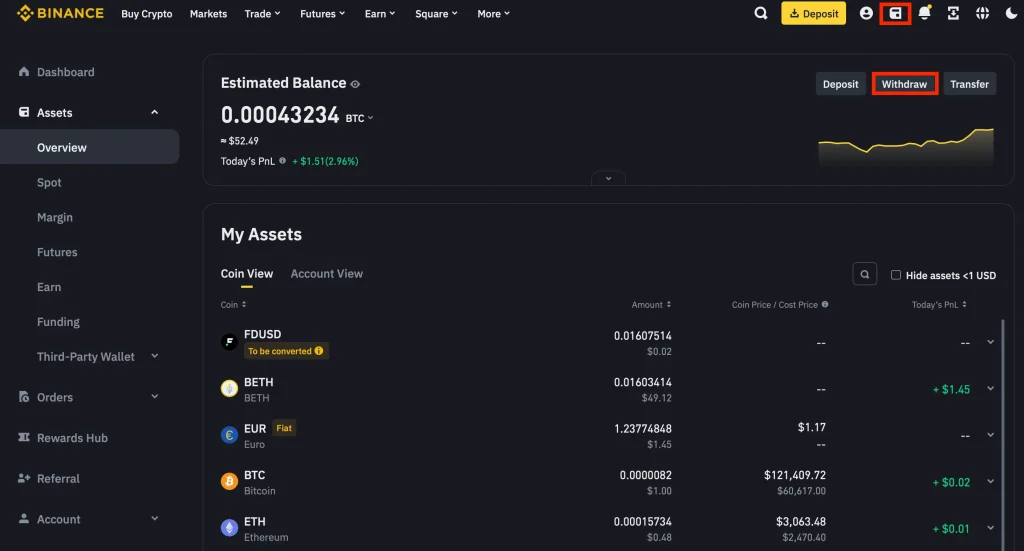This screenshot has width=1024, height=551.
Task: Click the BTC coin icon
Action: (x=229, y=482)
